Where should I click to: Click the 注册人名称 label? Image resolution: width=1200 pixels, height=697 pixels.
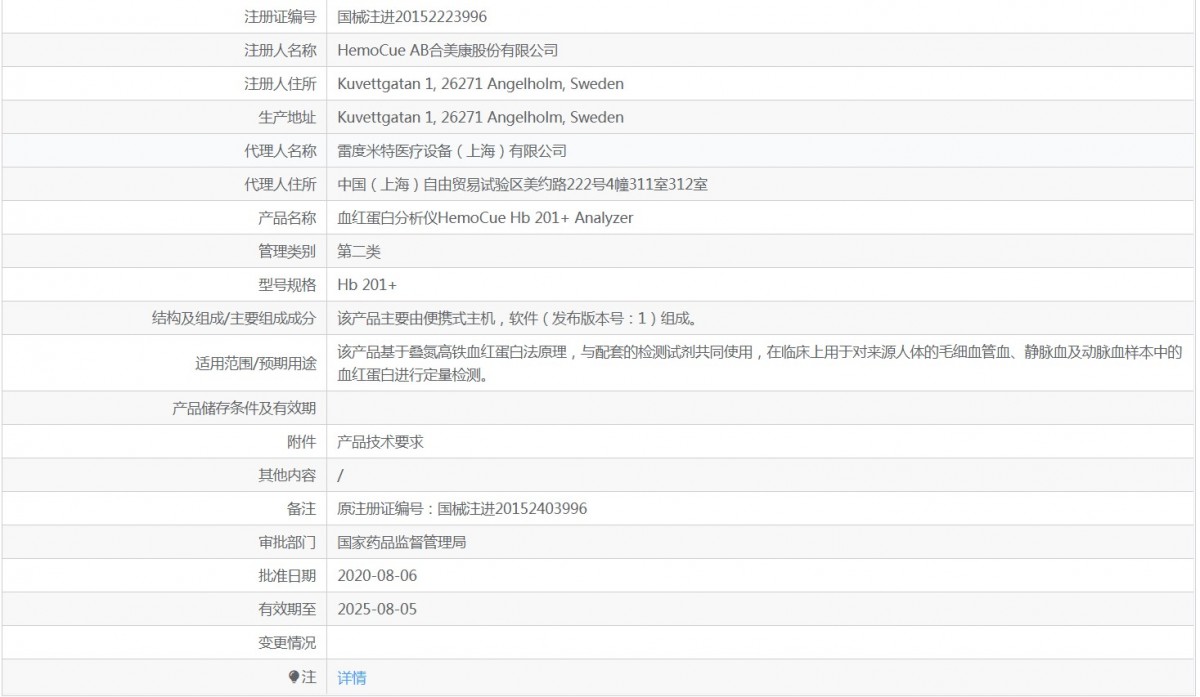(x=280, y=50)
